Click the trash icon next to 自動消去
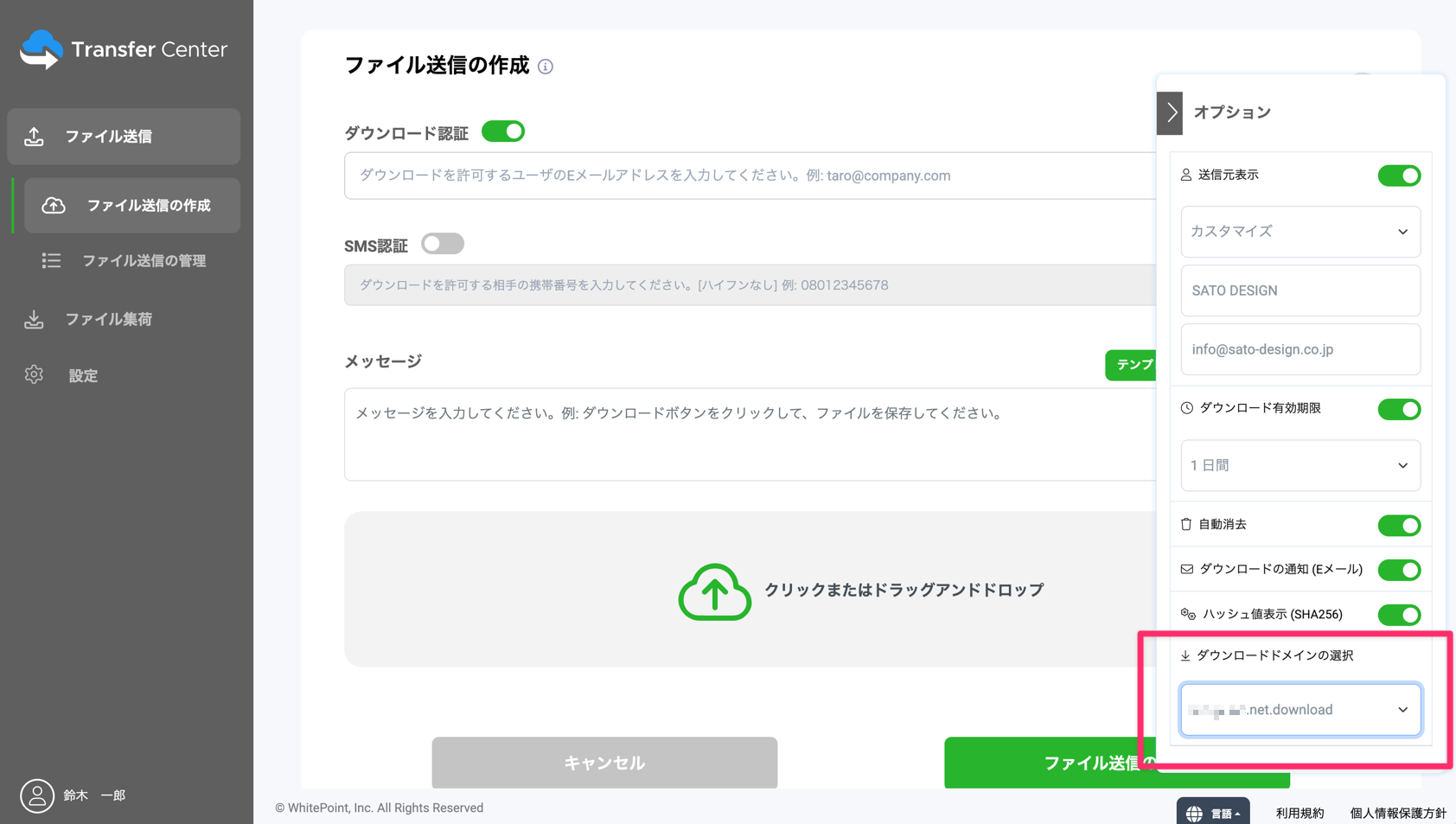This screenshot has height=824, width=1456. [1185, 523]
